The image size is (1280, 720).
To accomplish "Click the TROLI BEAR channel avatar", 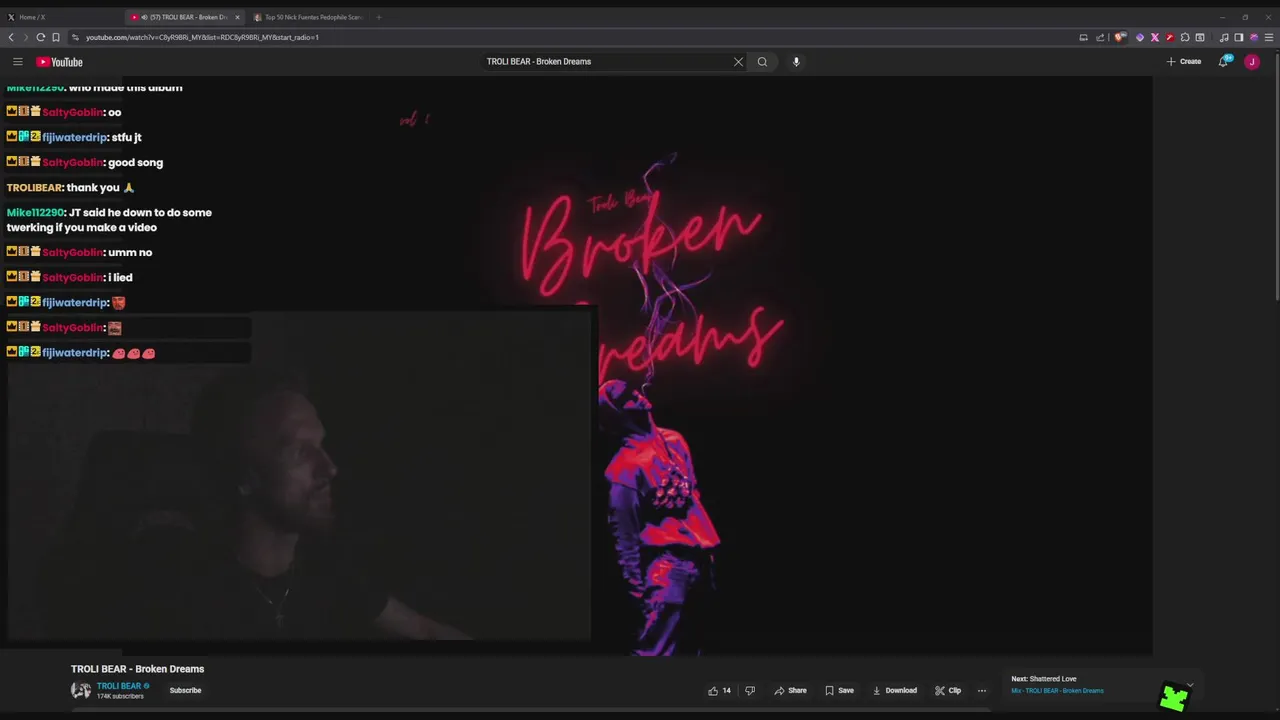I will (81, 690).
